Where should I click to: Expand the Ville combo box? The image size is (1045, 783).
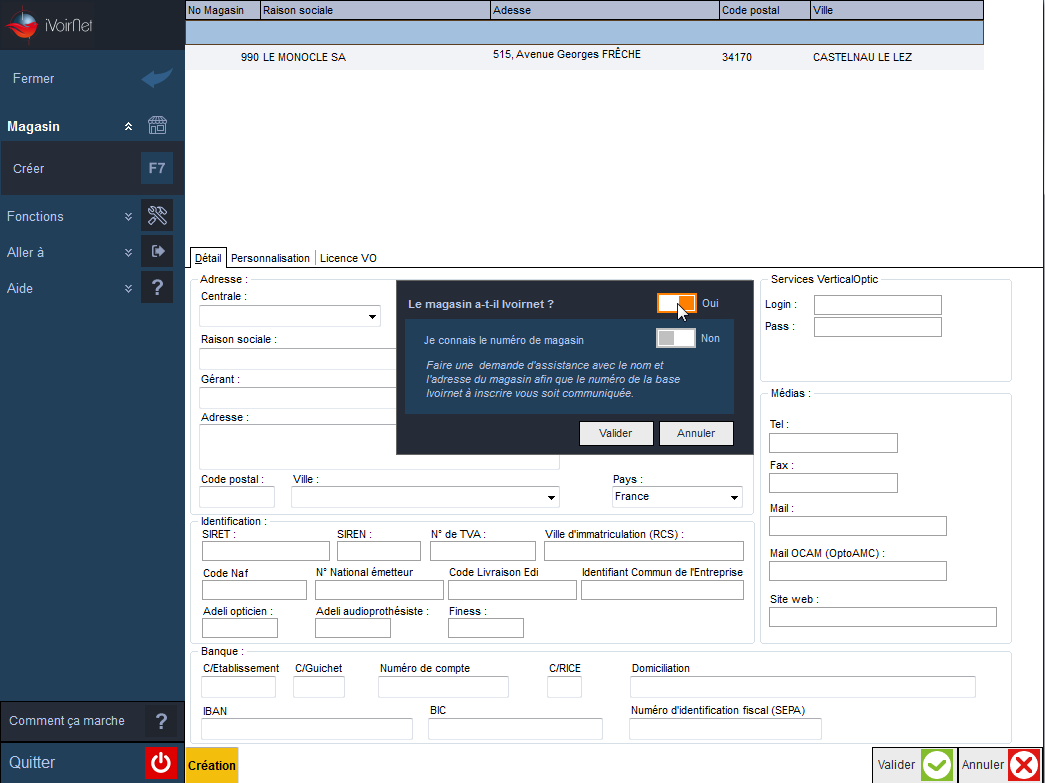pos(425,497)
